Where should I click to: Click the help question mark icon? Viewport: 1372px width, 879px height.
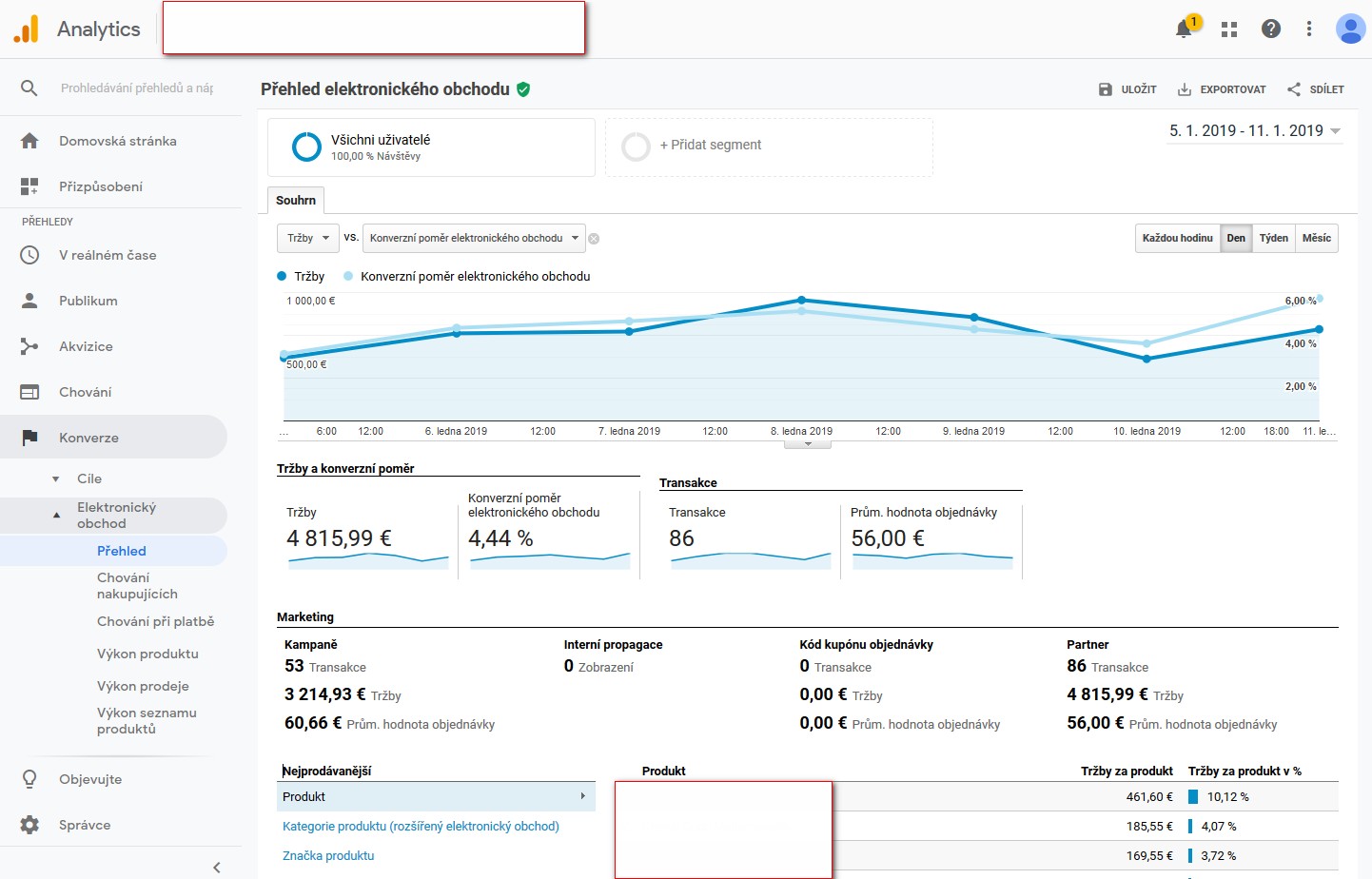pos(1270,29)
